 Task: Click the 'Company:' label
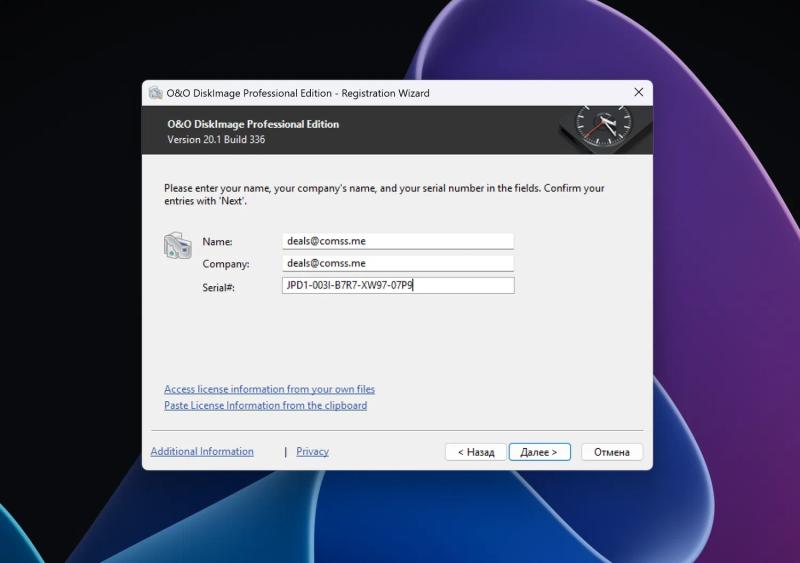(226, 264)
